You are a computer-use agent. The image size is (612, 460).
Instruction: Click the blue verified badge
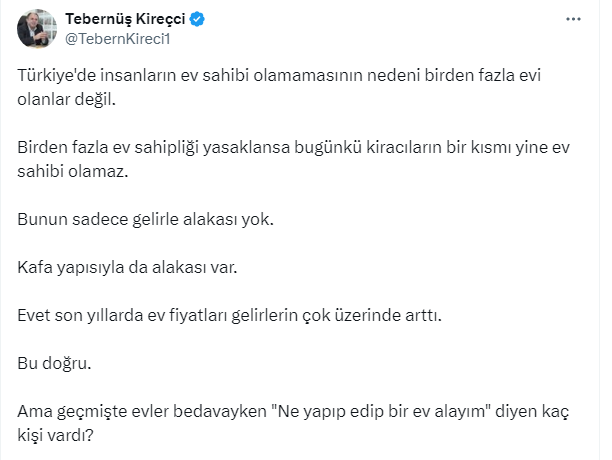199,20
